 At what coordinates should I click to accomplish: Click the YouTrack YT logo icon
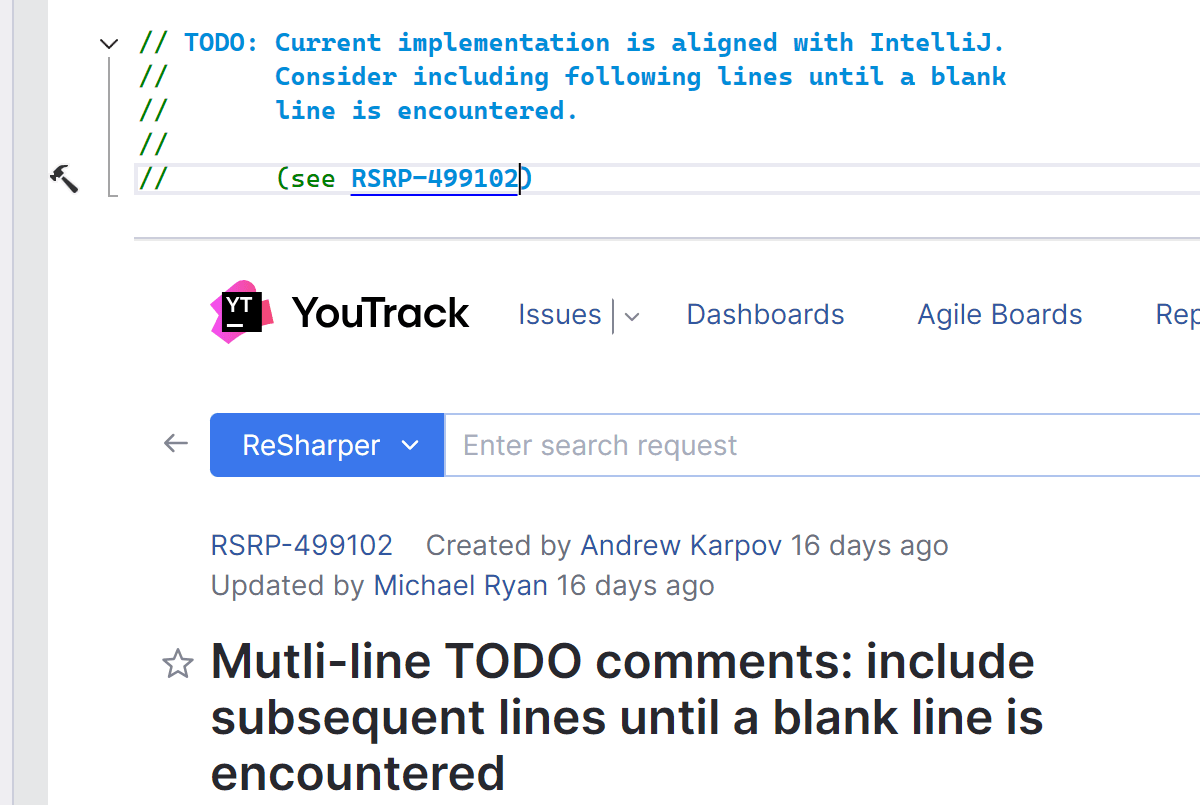tap(240, 312)
